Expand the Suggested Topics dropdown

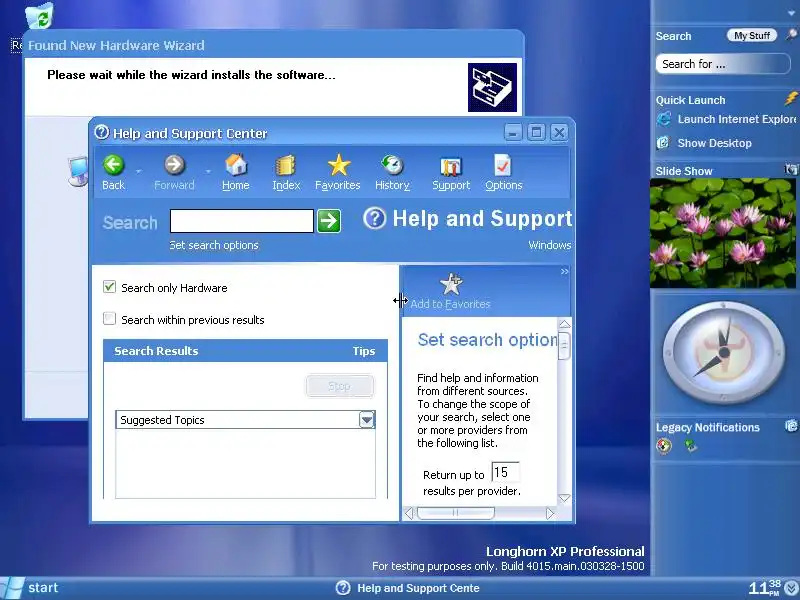coord(366,420)
